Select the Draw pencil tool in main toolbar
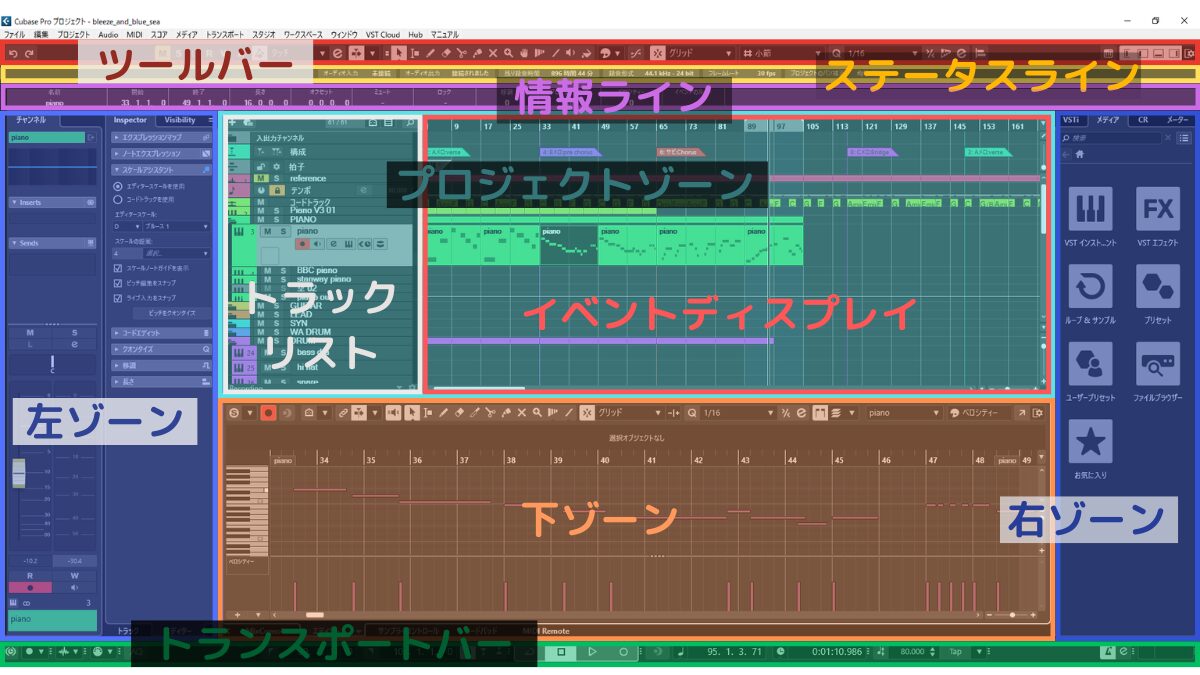This screenshot has height=675, width=1200. [x=430, y=52]
